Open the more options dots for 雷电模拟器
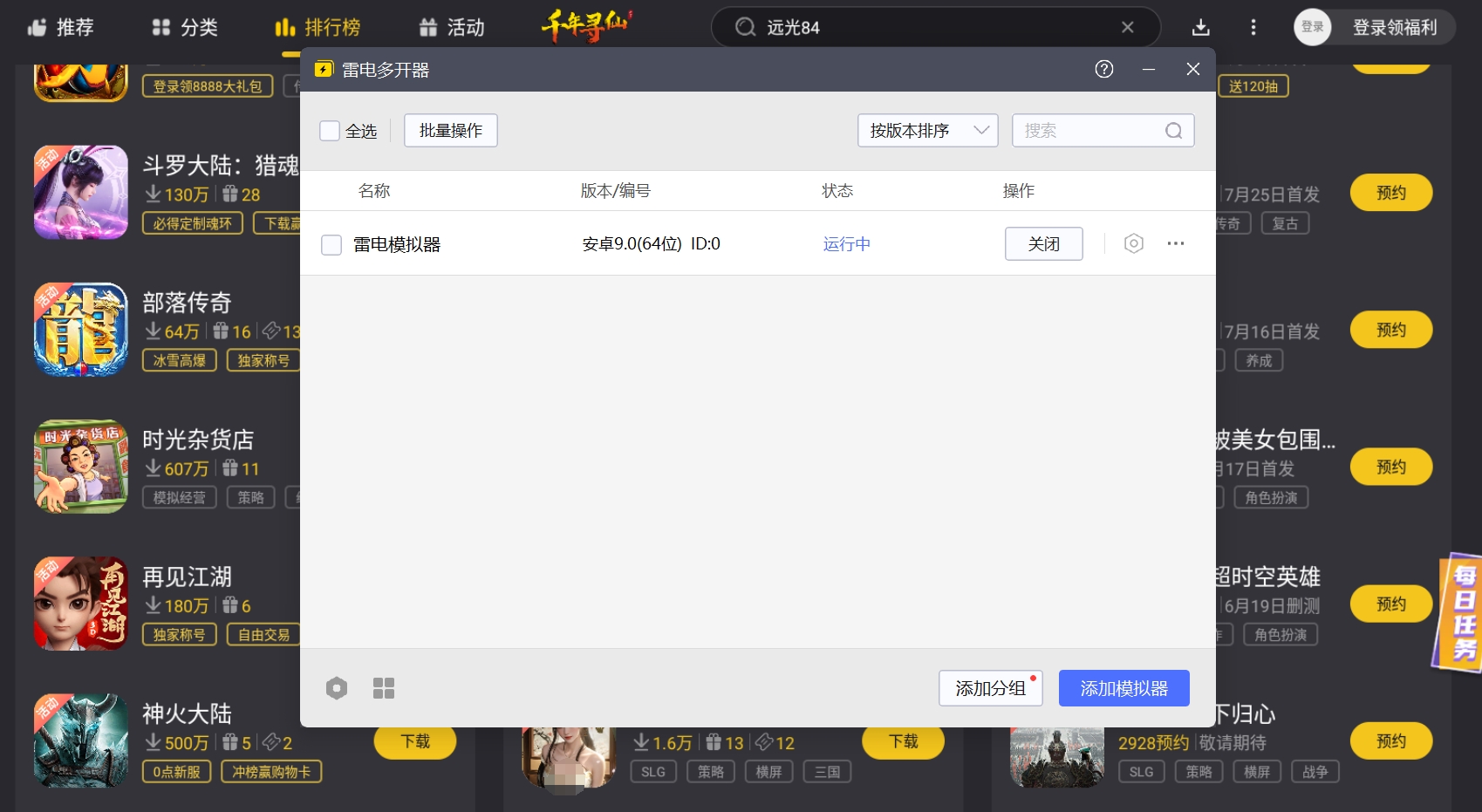This screenshot has width=1482, height=812. click(1176, 243)
